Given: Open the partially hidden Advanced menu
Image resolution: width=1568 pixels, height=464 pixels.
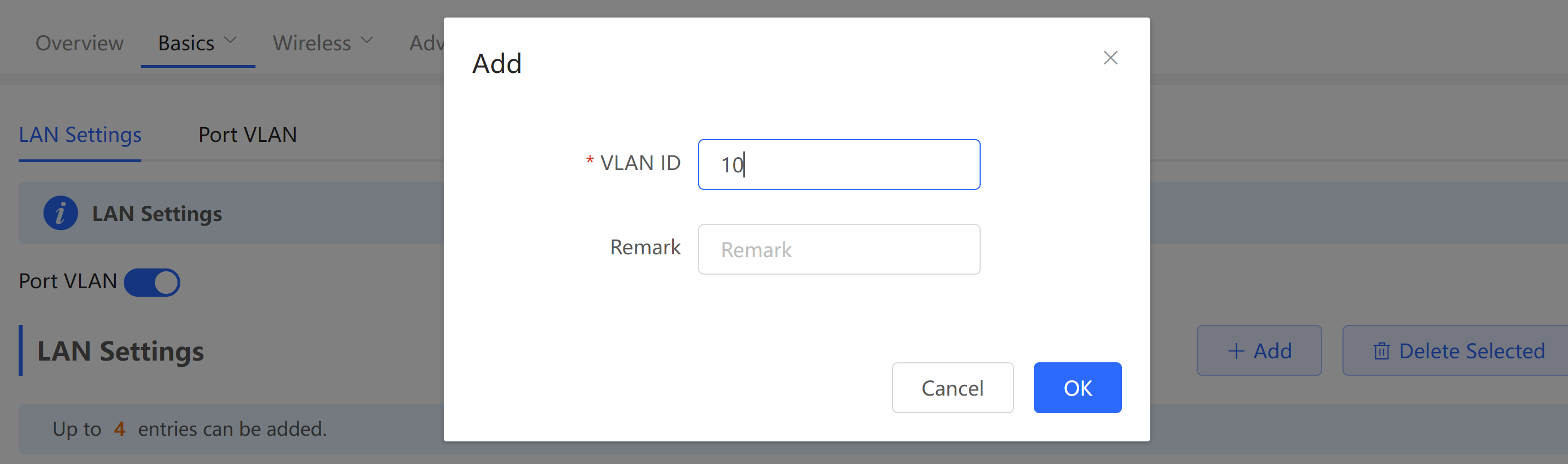Looking at the screenshot, I should coord(426,43).
